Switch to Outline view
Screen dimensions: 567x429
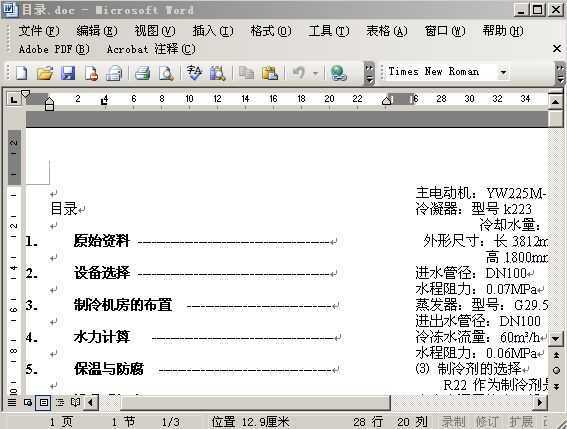[x=60, y=402]
